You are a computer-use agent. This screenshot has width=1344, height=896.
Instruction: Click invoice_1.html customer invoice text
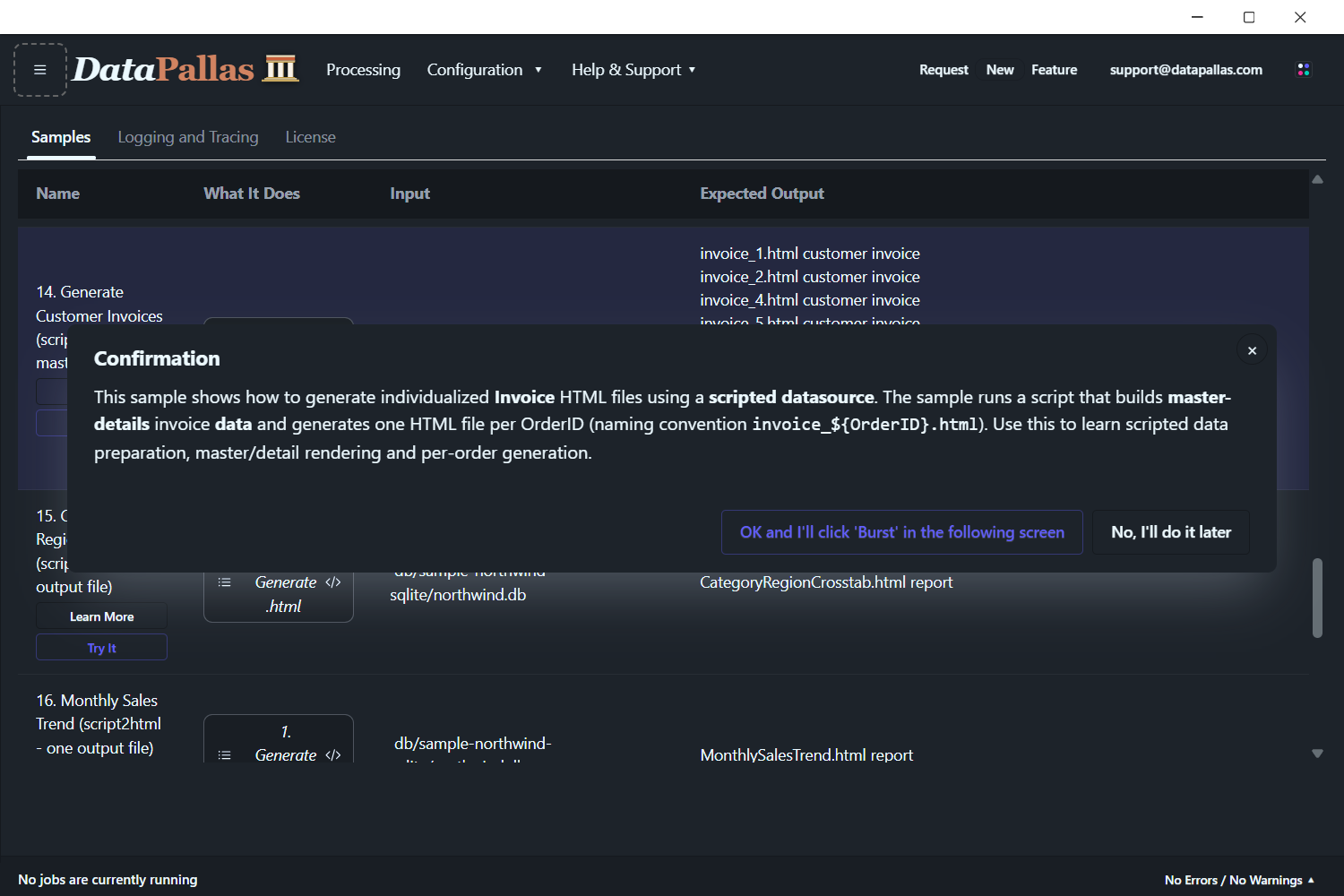point(810,254)
